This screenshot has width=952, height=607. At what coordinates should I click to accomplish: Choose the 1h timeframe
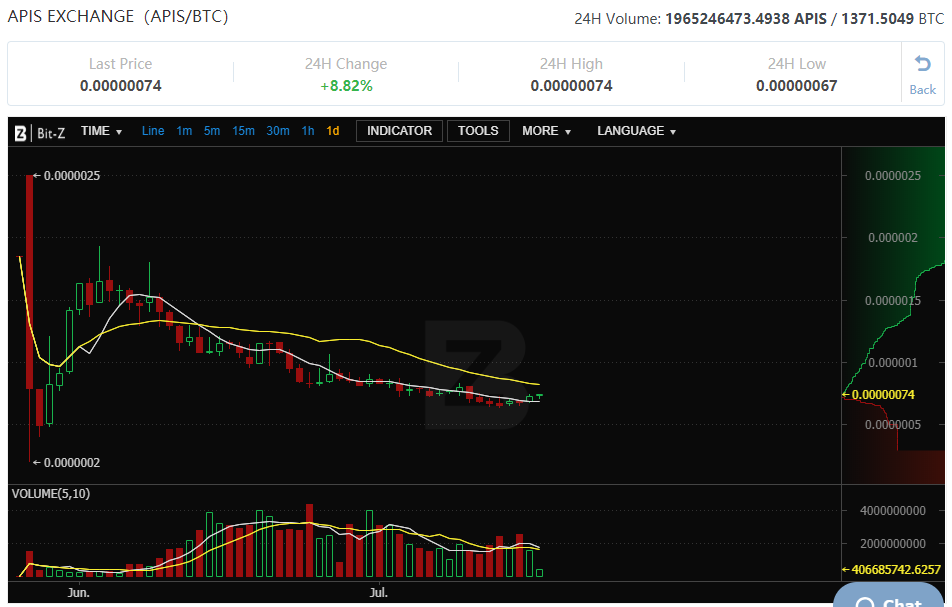pyautogui.click(x=308, y=131)
